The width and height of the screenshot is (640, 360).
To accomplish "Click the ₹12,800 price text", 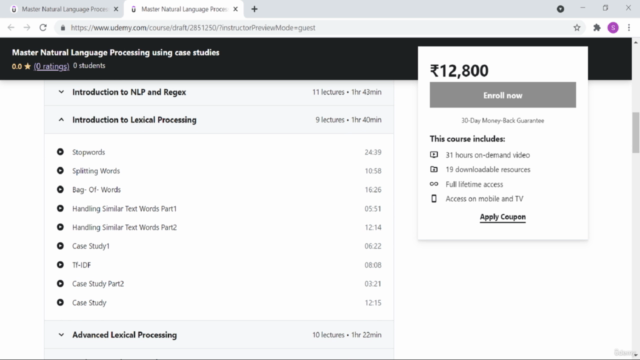I will tap(459, 71).
